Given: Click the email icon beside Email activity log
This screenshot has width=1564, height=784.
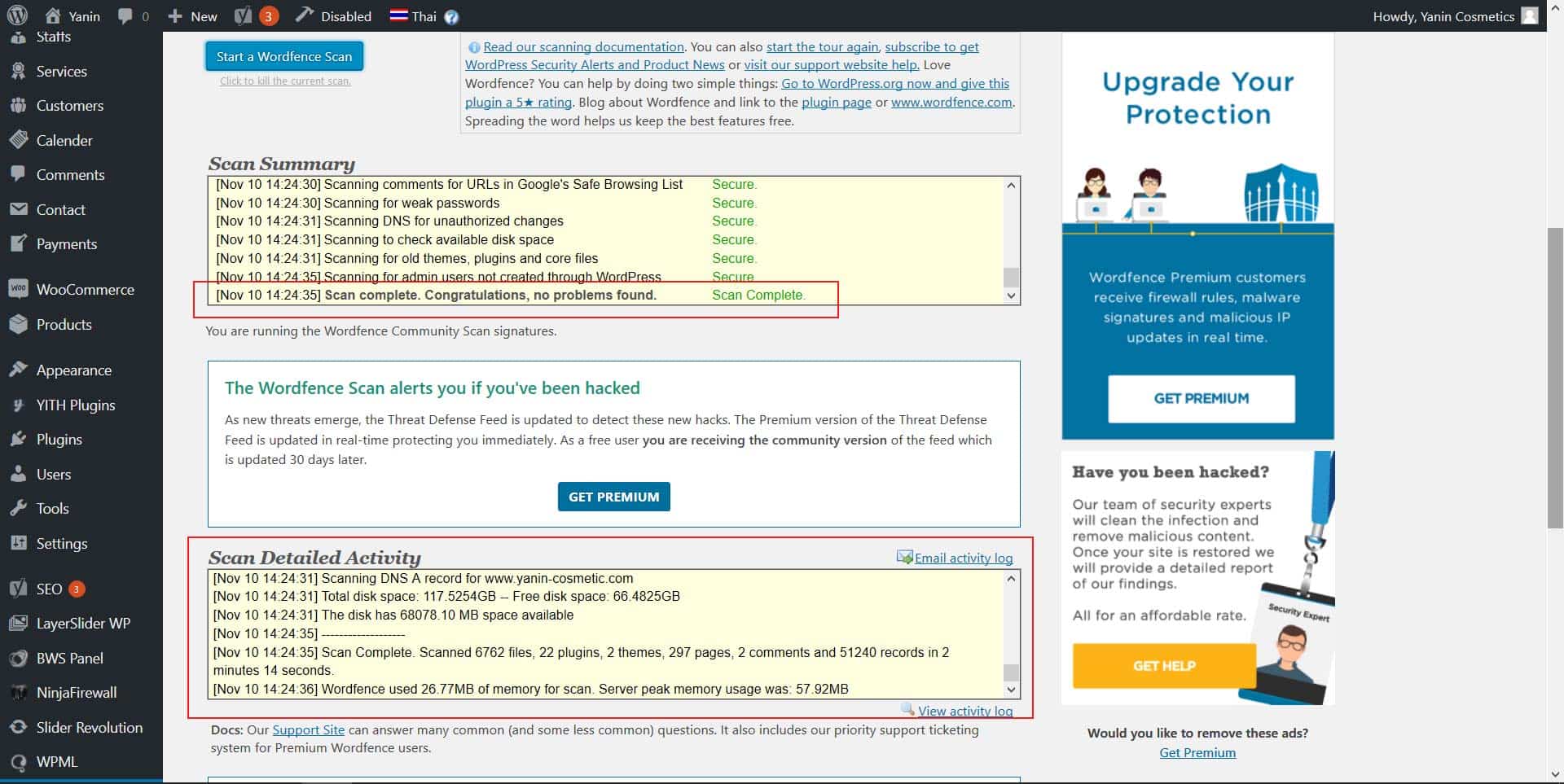Looking at the screenshot, I should [904, 557].
